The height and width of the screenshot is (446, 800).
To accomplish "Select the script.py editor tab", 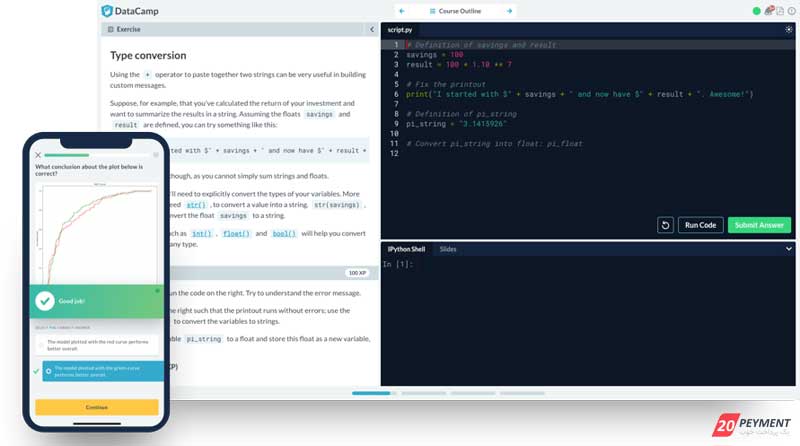I will (399, 30).
